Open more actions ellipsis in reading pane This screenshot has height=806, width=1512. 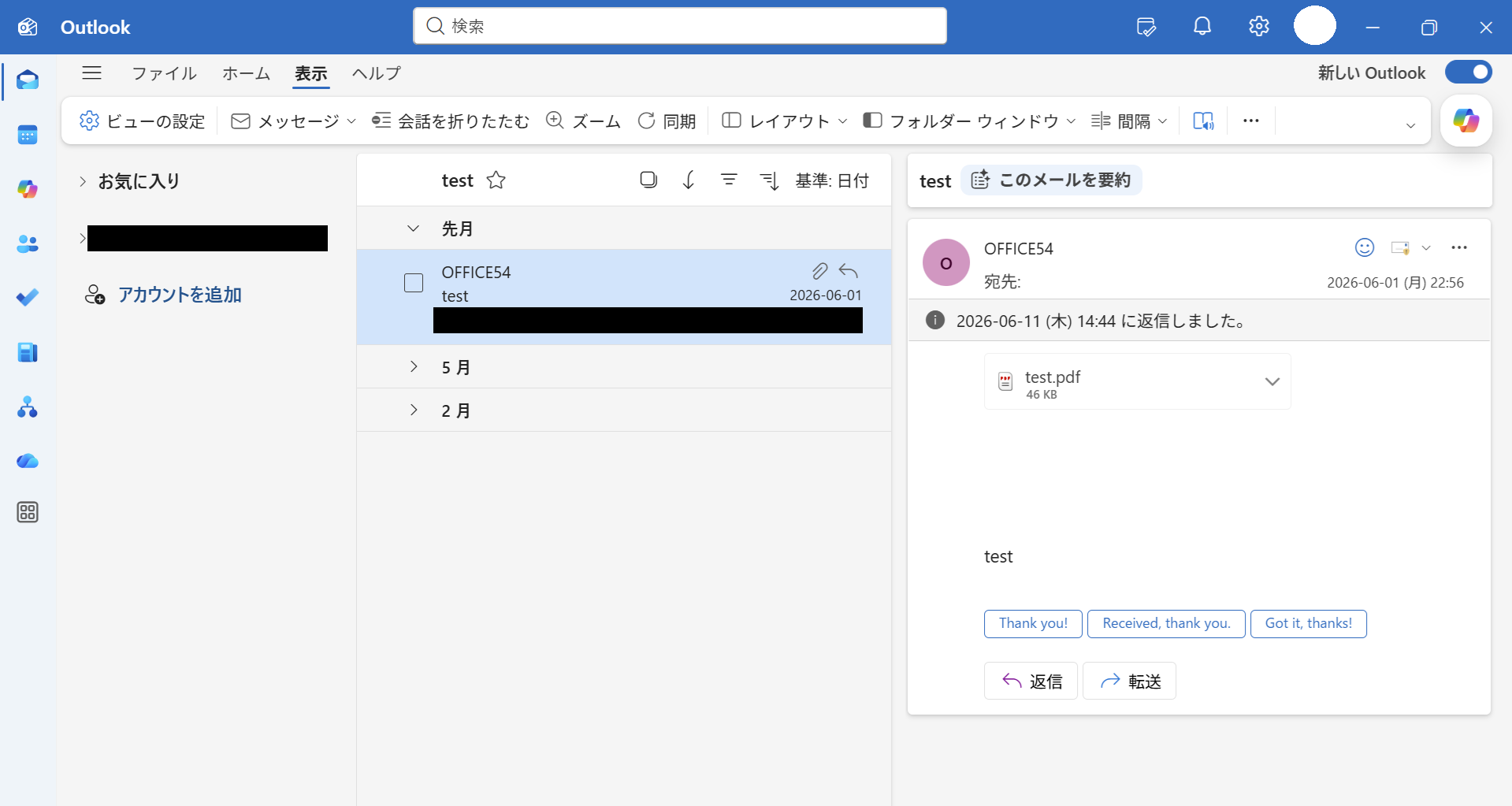1459,247
